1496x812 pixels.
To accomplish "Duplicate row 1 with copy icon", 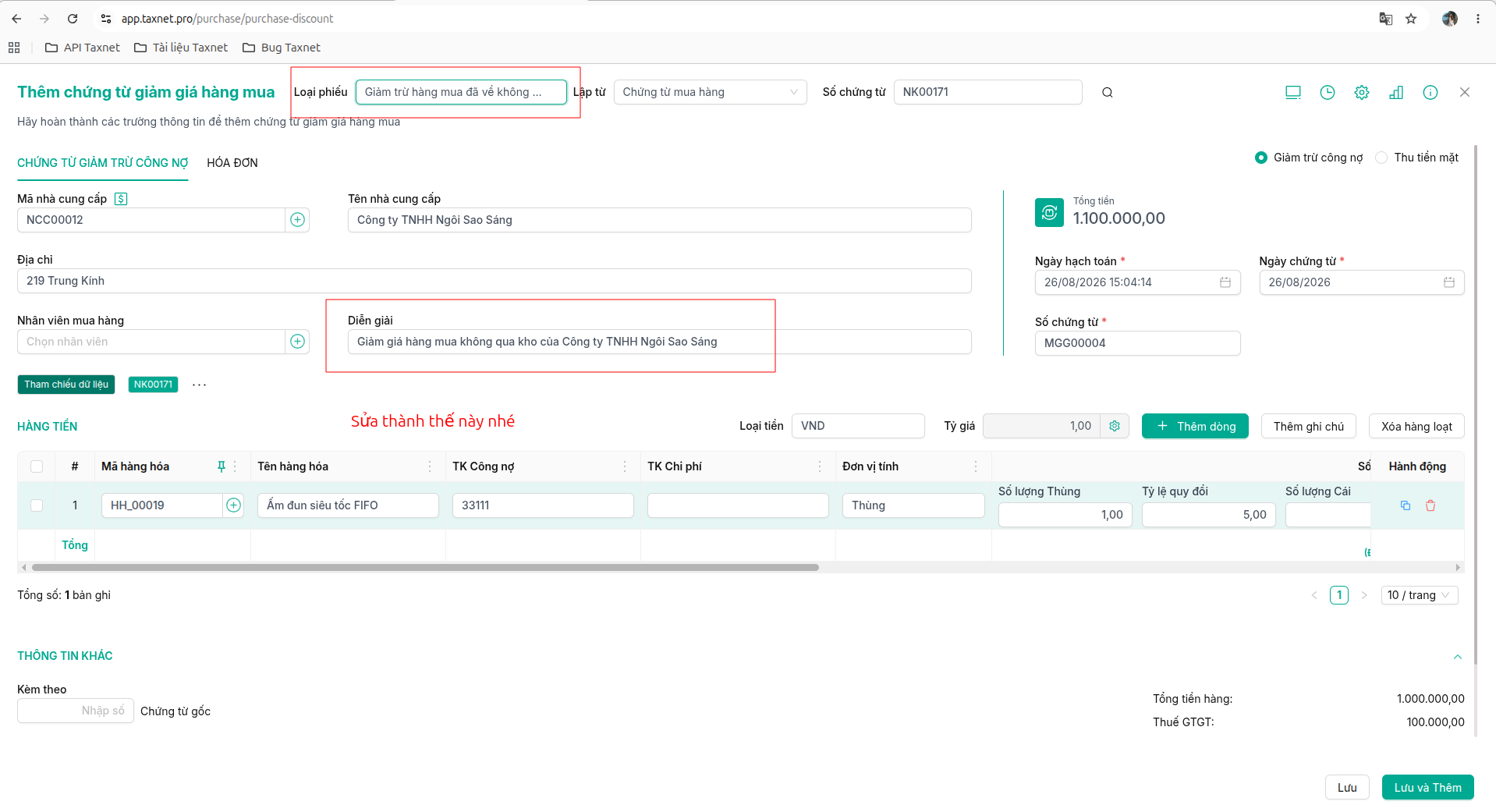I will pos(1405,505).
